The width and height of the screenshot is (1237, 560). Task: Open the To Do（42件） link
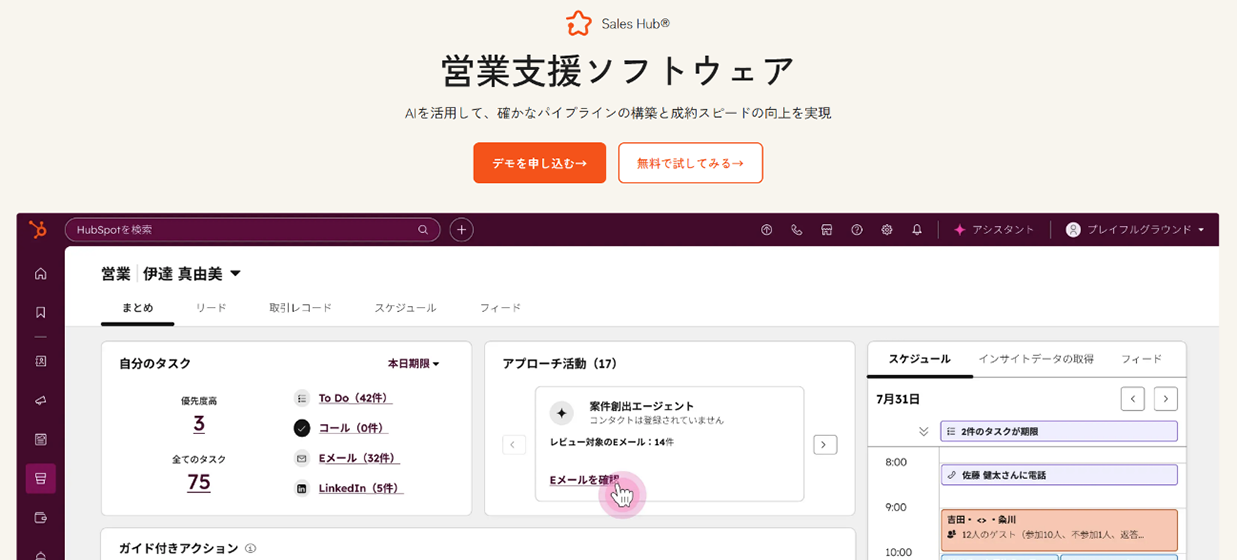[x=355, y=398]
